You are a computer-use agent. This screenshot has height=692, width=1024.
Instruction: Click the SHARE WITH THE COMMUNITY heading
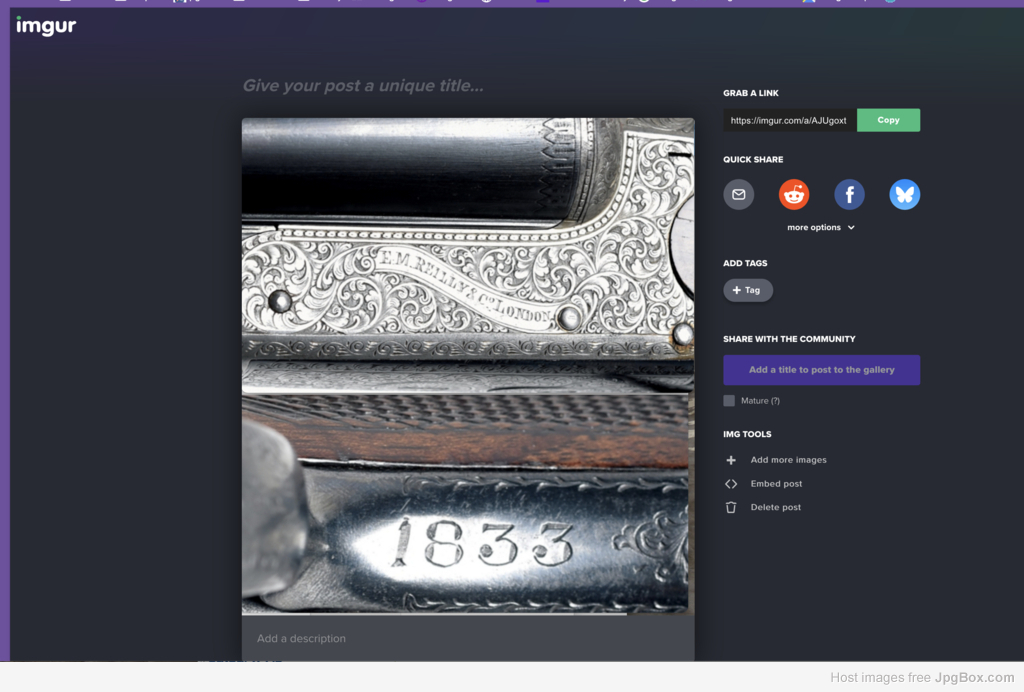pyautogui.click(x=789, y=339)
